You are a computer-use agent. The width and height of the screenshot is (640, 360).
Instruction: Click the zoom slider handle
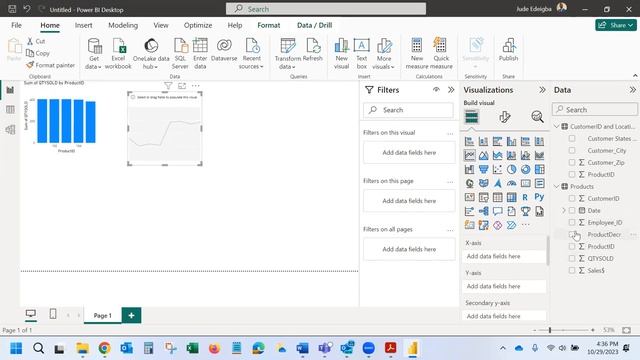tap(550, 330)
